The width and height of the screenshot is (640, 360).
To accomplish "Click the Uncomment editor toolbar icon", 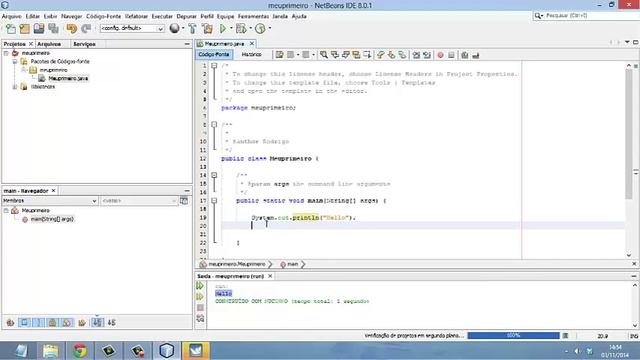I will click(476, 55).
